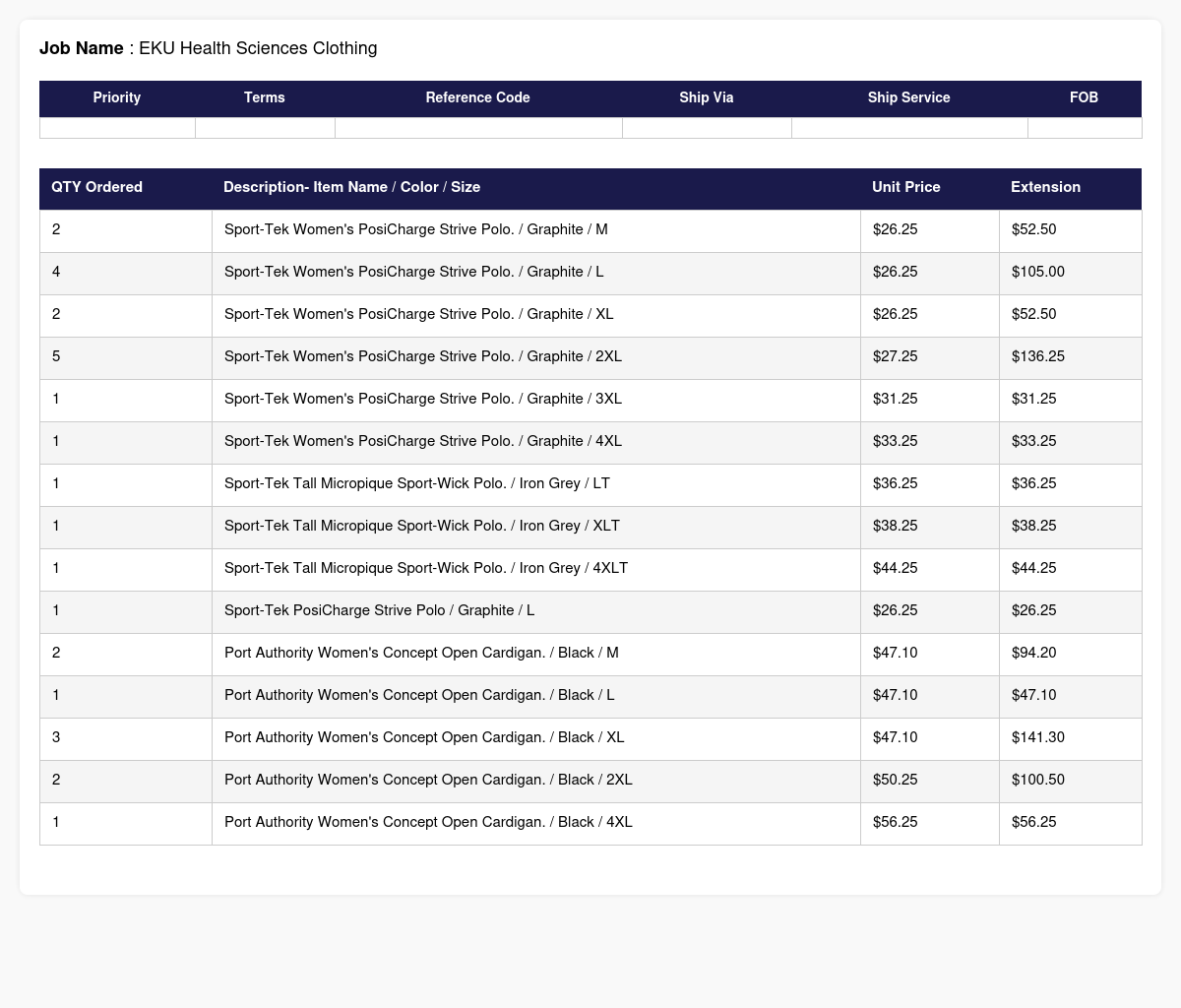Click the Reference Code column header
1181x1008 pixels.
pyautogui.click(x=478, y=97)
